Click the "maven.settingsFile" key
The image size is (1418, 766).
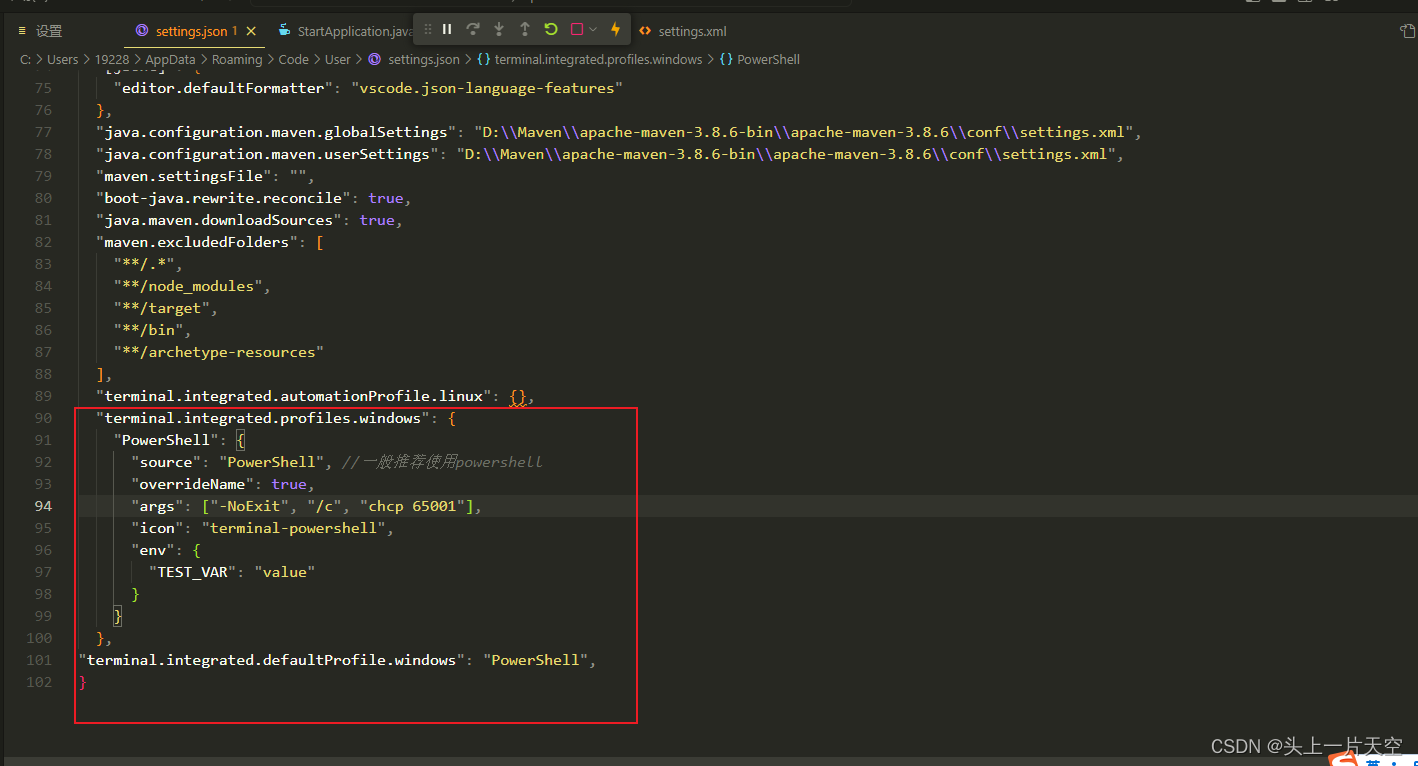184,176
